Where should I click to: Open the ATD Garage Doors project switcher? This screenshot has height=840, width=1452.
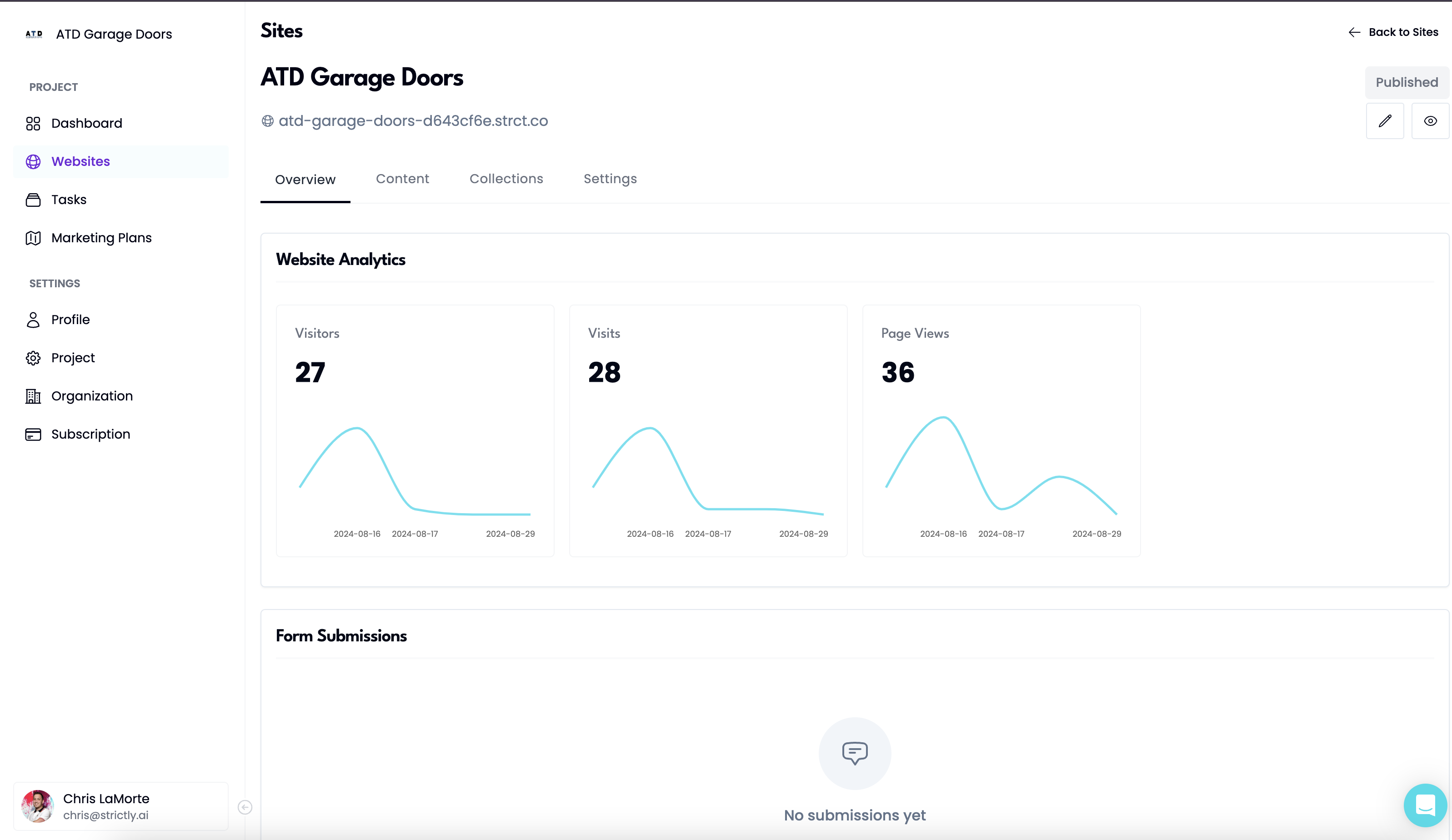pyautogui.click(x=114, y=35)
